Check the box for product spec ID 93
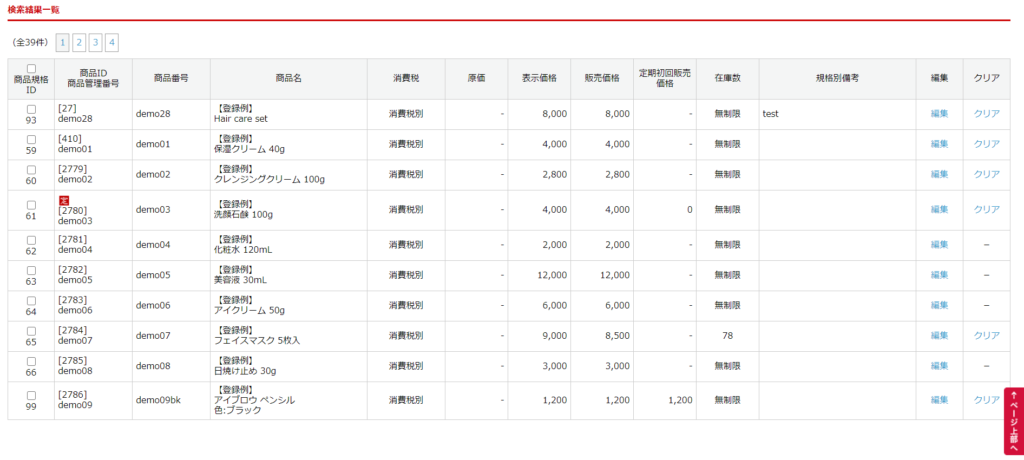This screenshot has height=460, width=1024. [31, 109]
